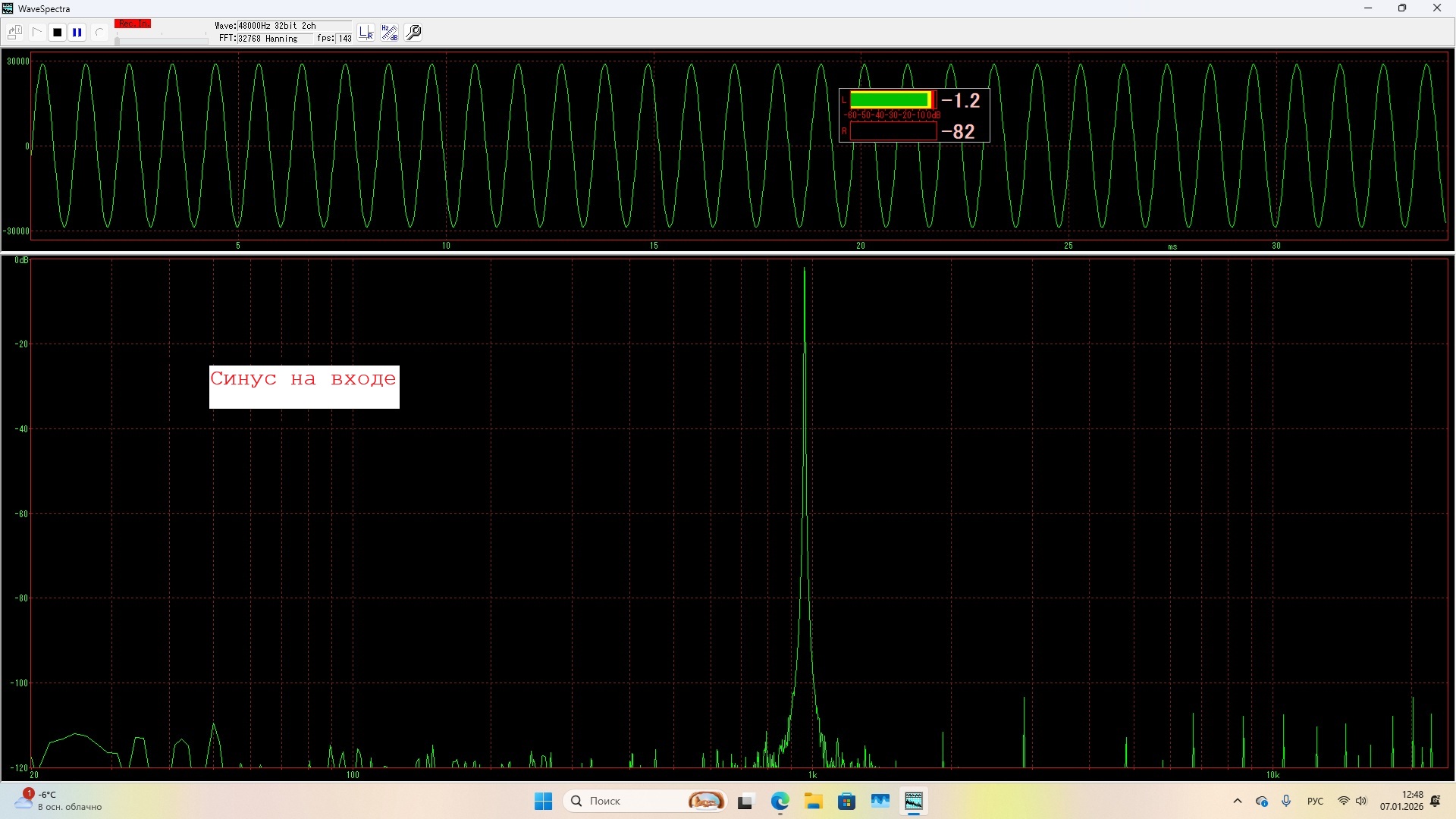Toggle the L/R channel display icon
Image resolution: width=1456 pixels, height=819 pixels.
tap(366, 33)
